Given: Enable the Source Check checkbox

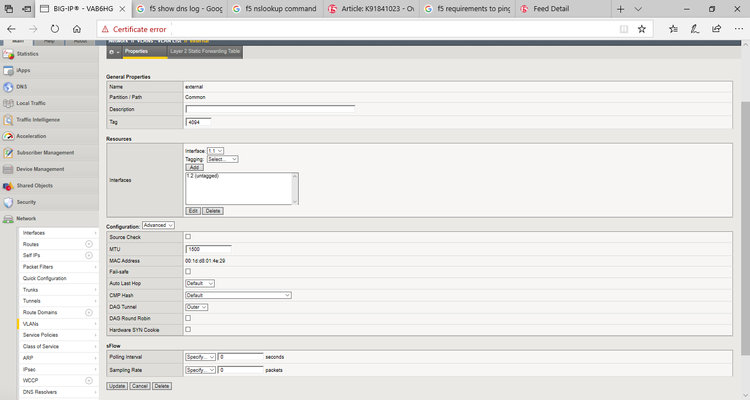Looking at the screenshot, I should point(188,236).
